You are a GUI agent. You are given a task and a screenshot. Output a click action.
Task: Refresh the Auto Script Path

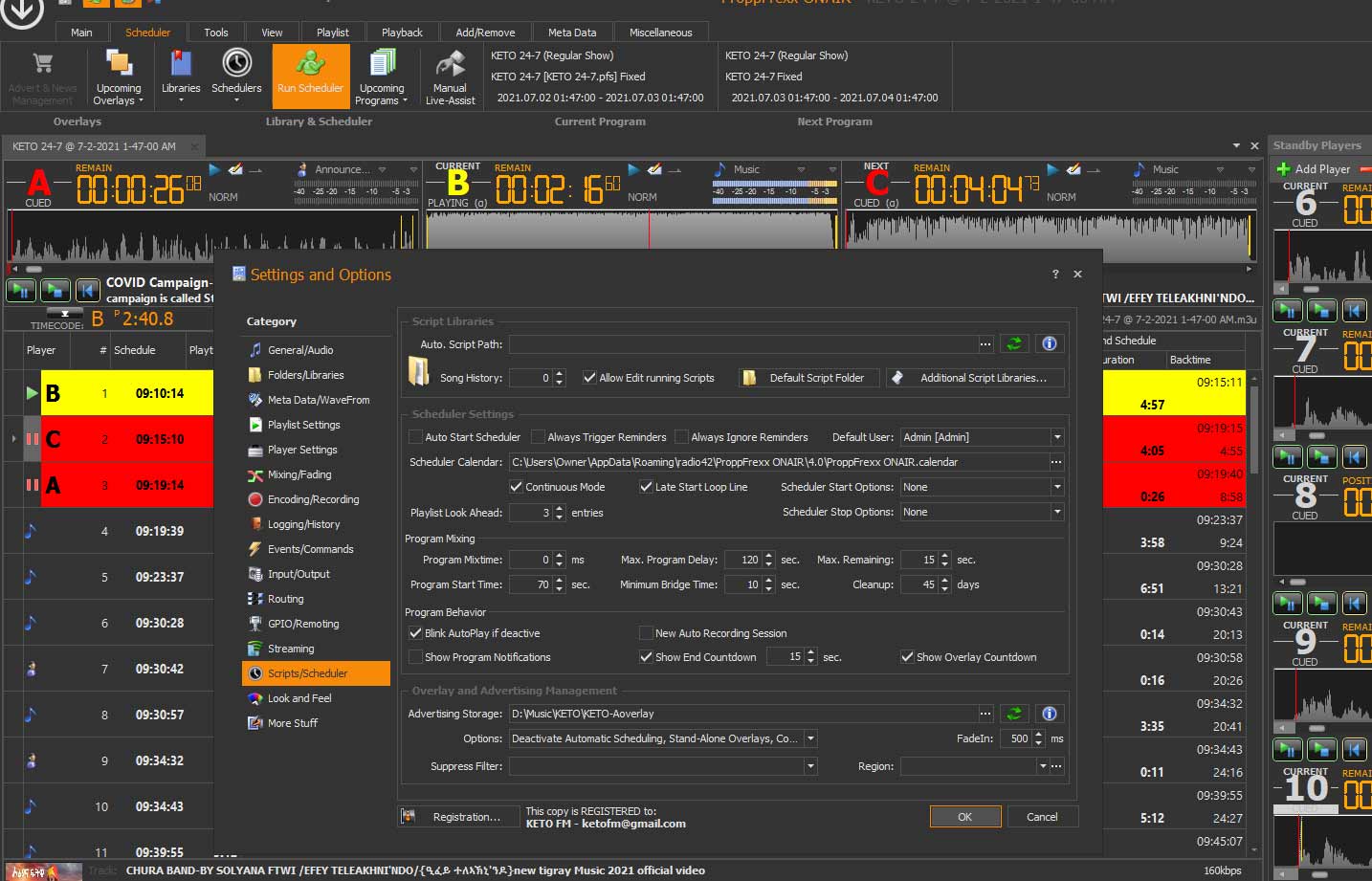point(1014,343)
